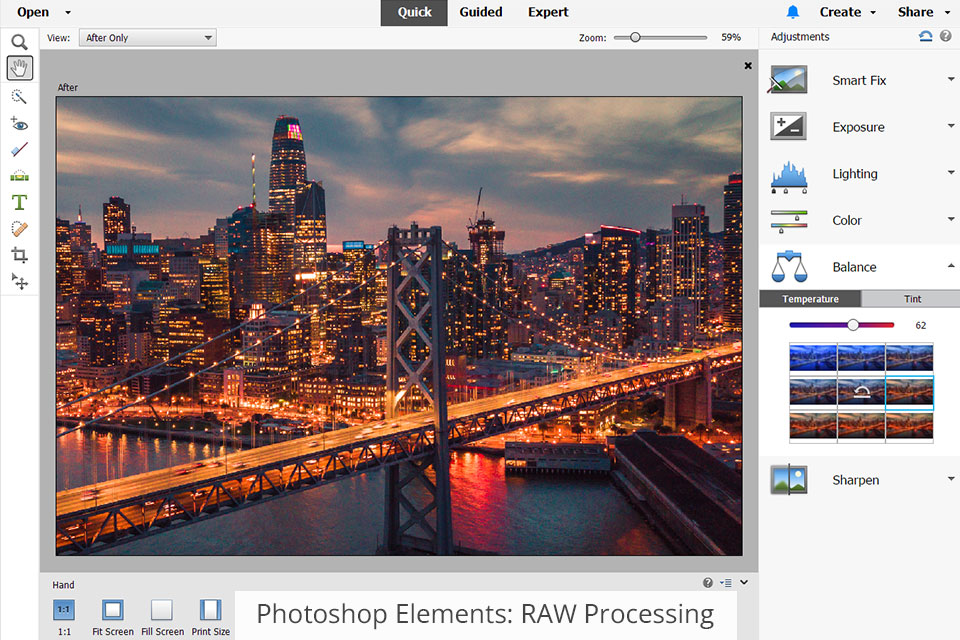Choose the coolest blue temperature preset thumbnail
Image resolution: width=960 pixels, height=640 pixels.
(x=813, y=358)
